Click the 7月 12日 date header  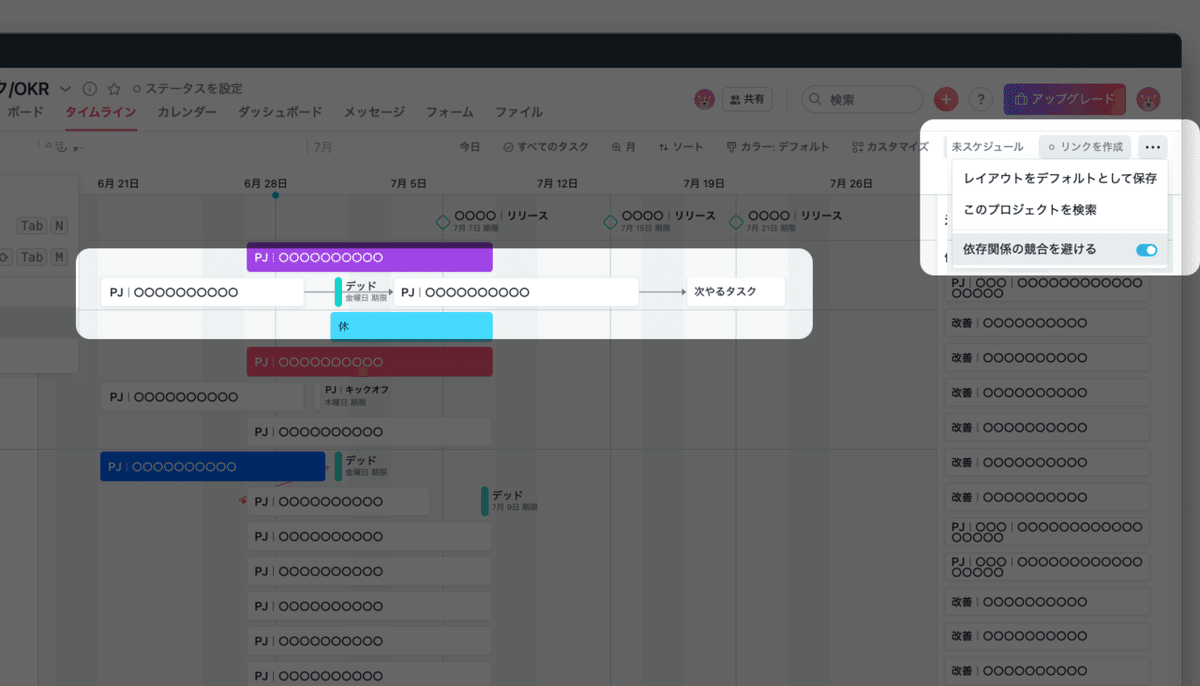pyautogui.click(x=558, y=184)
